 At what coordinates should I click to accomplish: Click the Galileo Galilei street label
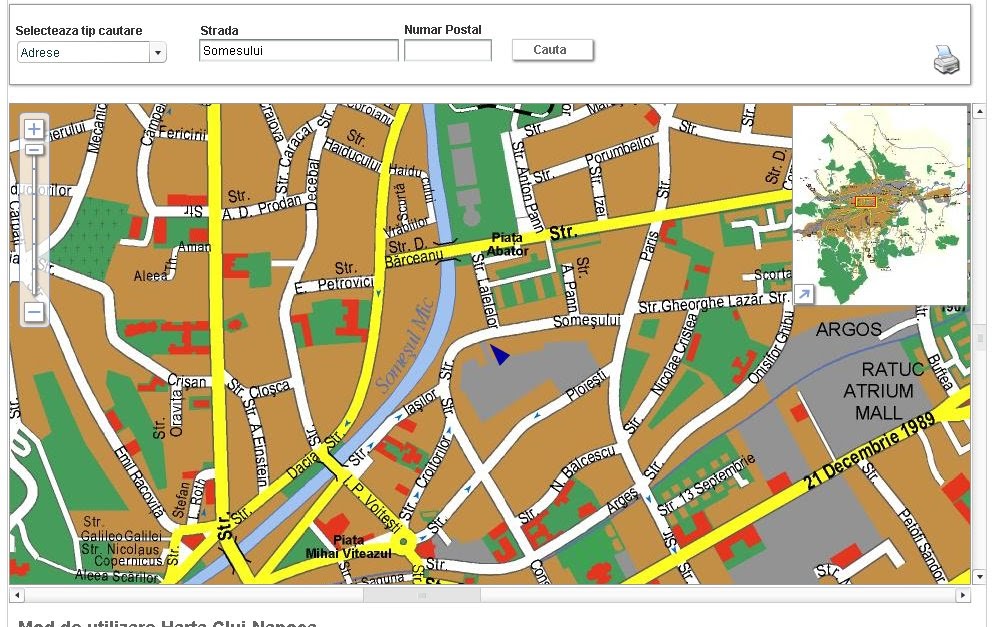tap(122, 535)
